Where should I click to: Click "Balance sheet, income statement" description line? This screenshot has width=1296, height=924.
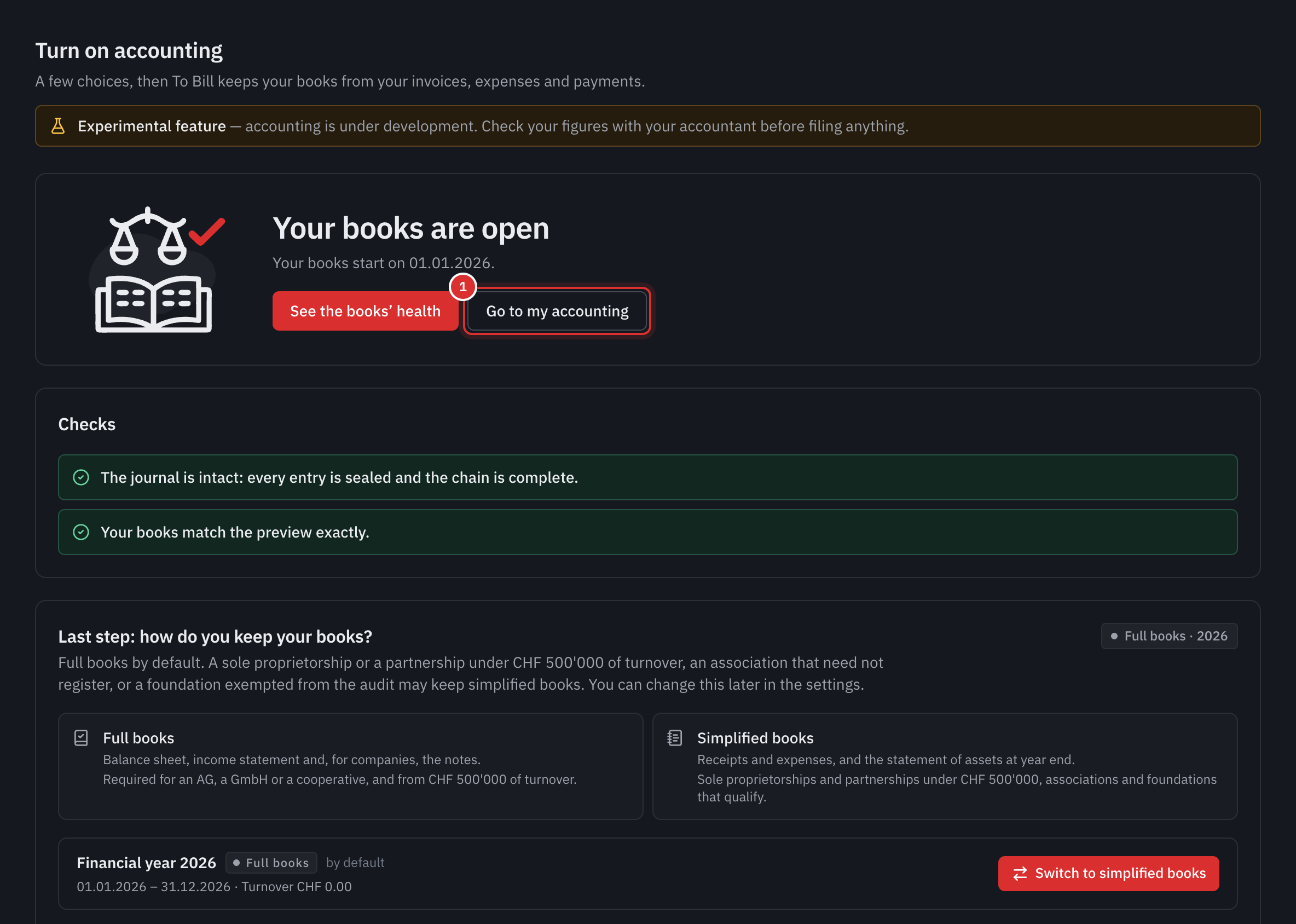coord(292,760)
